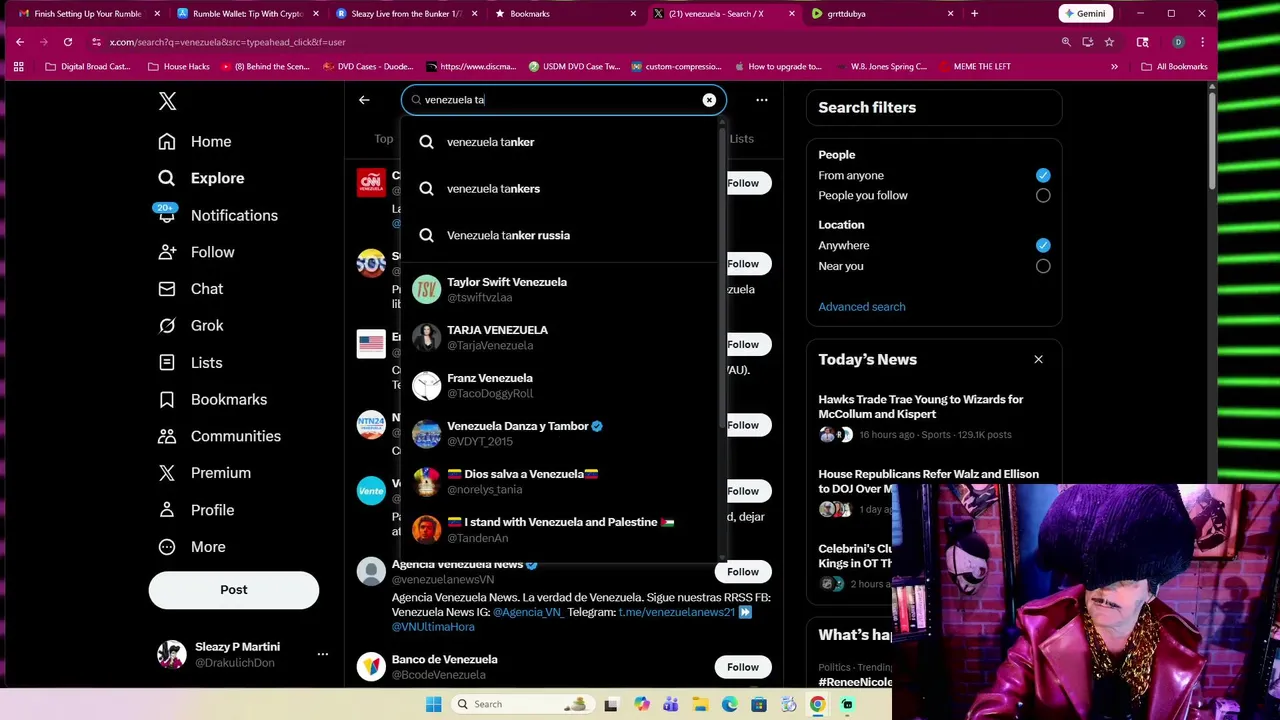Switch to Finish Setting Up Your Rumble tab
The image size is (1280, 720).
pyautogui.click(x=89, y=14)
